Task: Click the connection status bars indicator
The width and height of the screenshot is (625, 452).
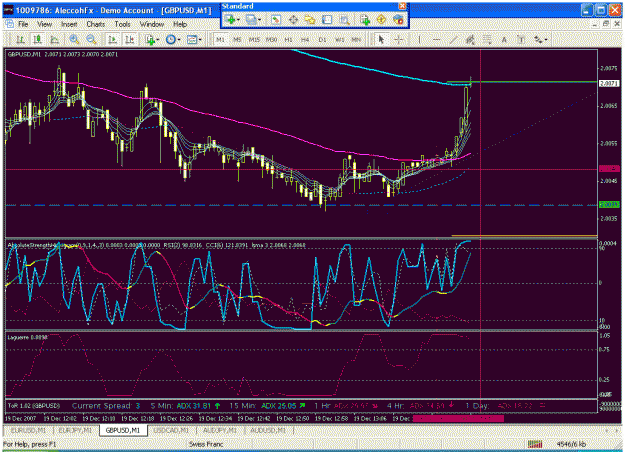Action: 535,444
